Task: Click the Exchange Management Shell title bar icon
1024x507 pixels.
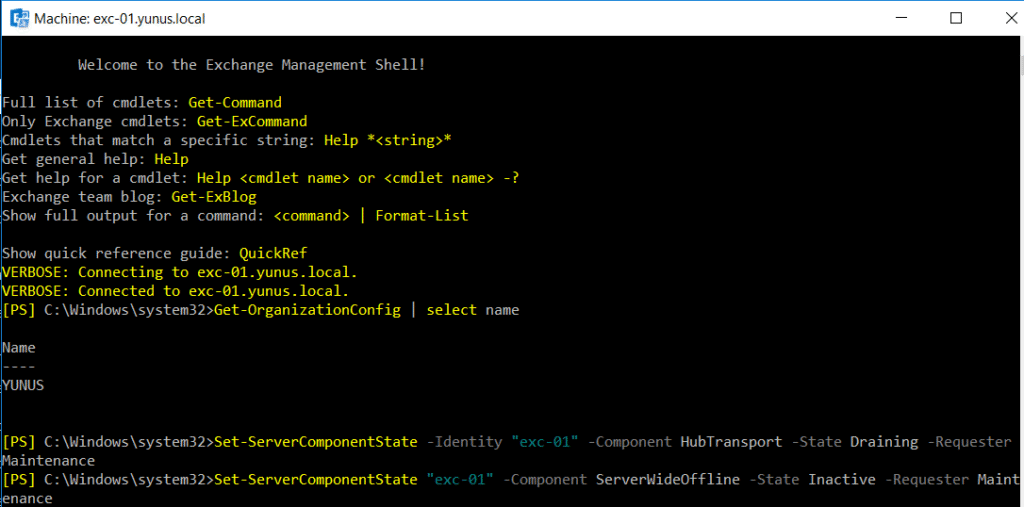Action: [x=17, y=18]
